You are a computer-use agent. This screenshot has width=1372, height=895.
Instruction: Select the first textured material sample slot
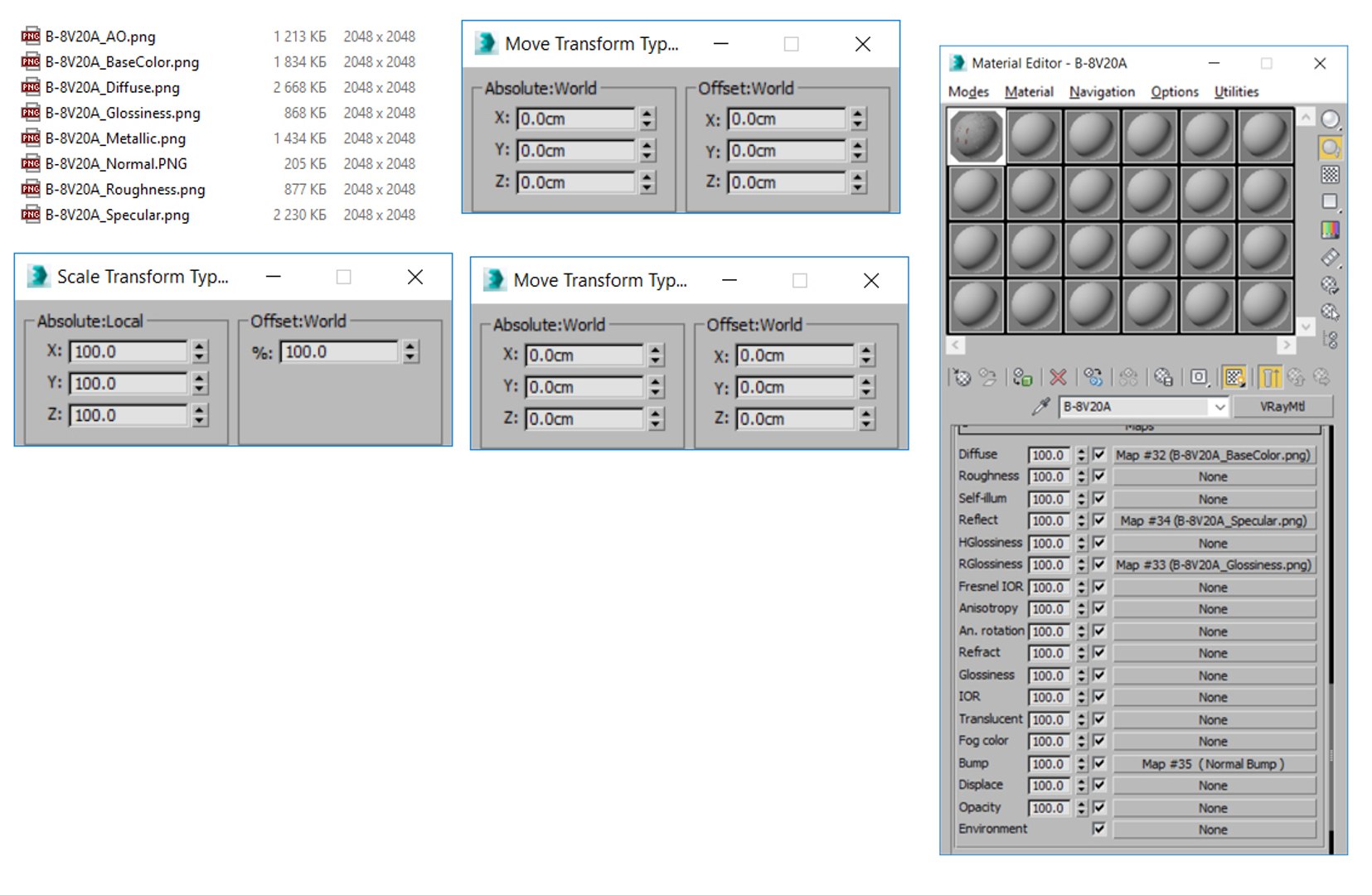976,137
